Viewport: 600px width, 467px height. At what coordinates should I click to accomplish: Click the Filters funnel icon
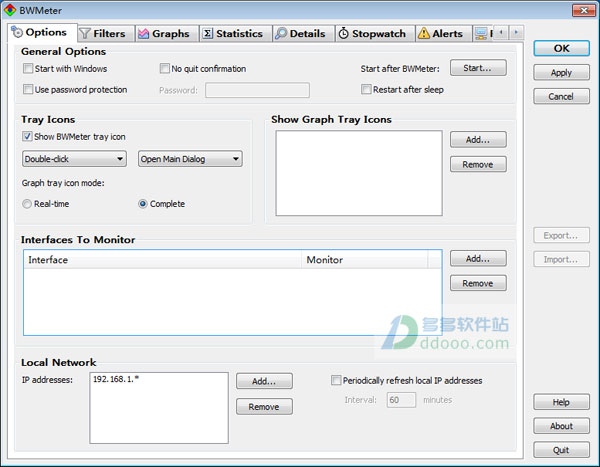coord(85,34)
